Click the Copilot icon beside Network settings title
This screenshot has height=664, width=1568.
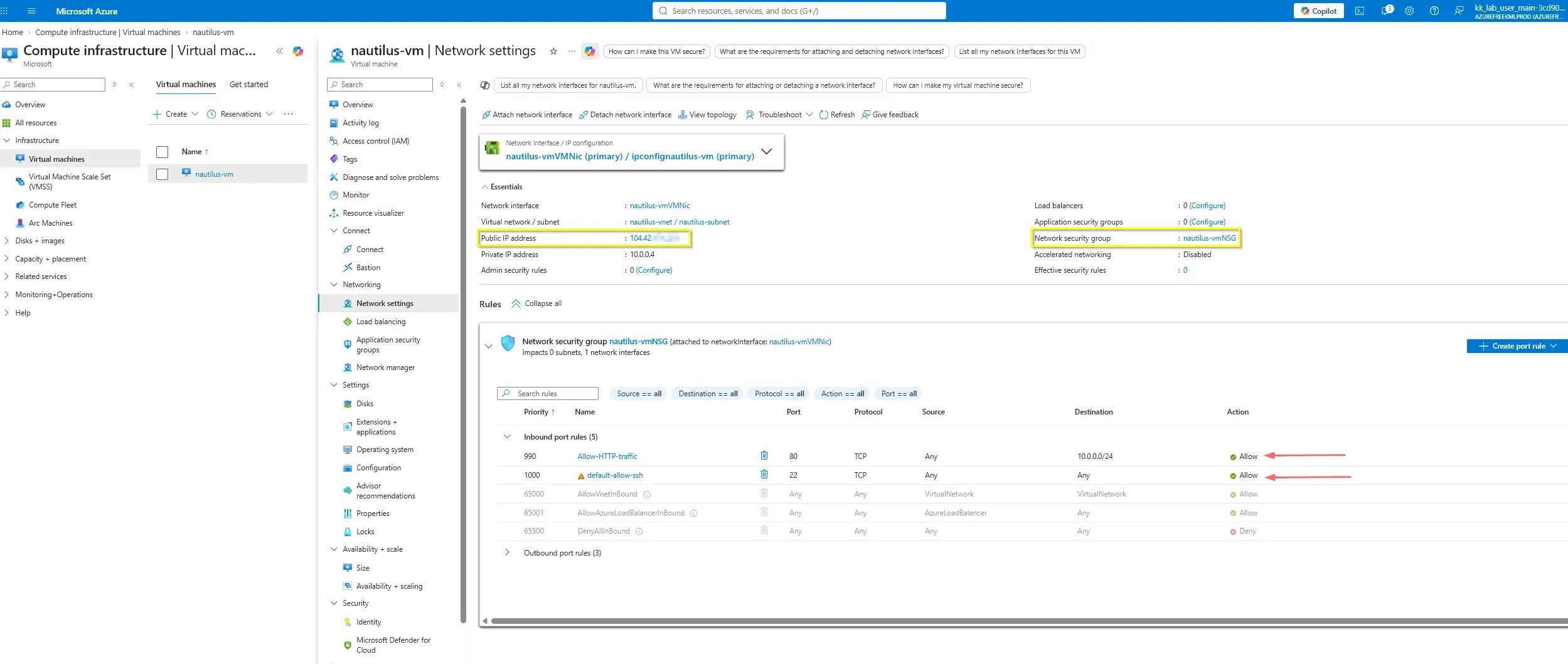[x=590, y=51]
